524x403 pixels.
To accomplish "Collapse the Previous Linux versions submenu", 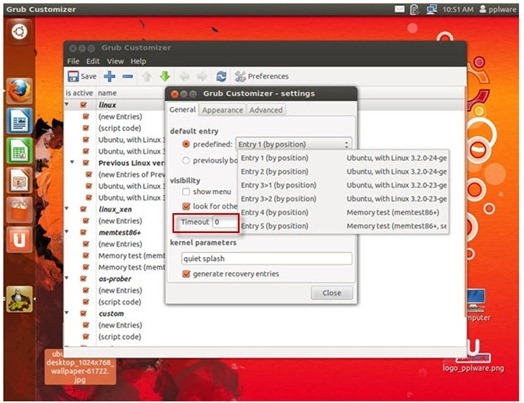I will click(x=72, y=162).
